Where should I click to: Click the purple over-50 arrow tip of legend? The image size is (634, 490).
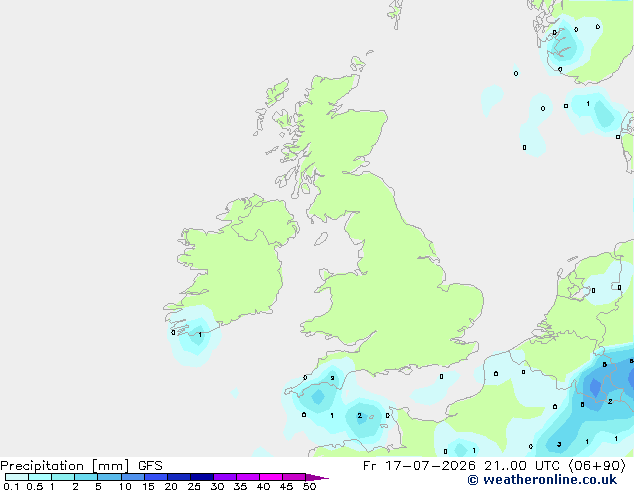[x=316, y=477]
